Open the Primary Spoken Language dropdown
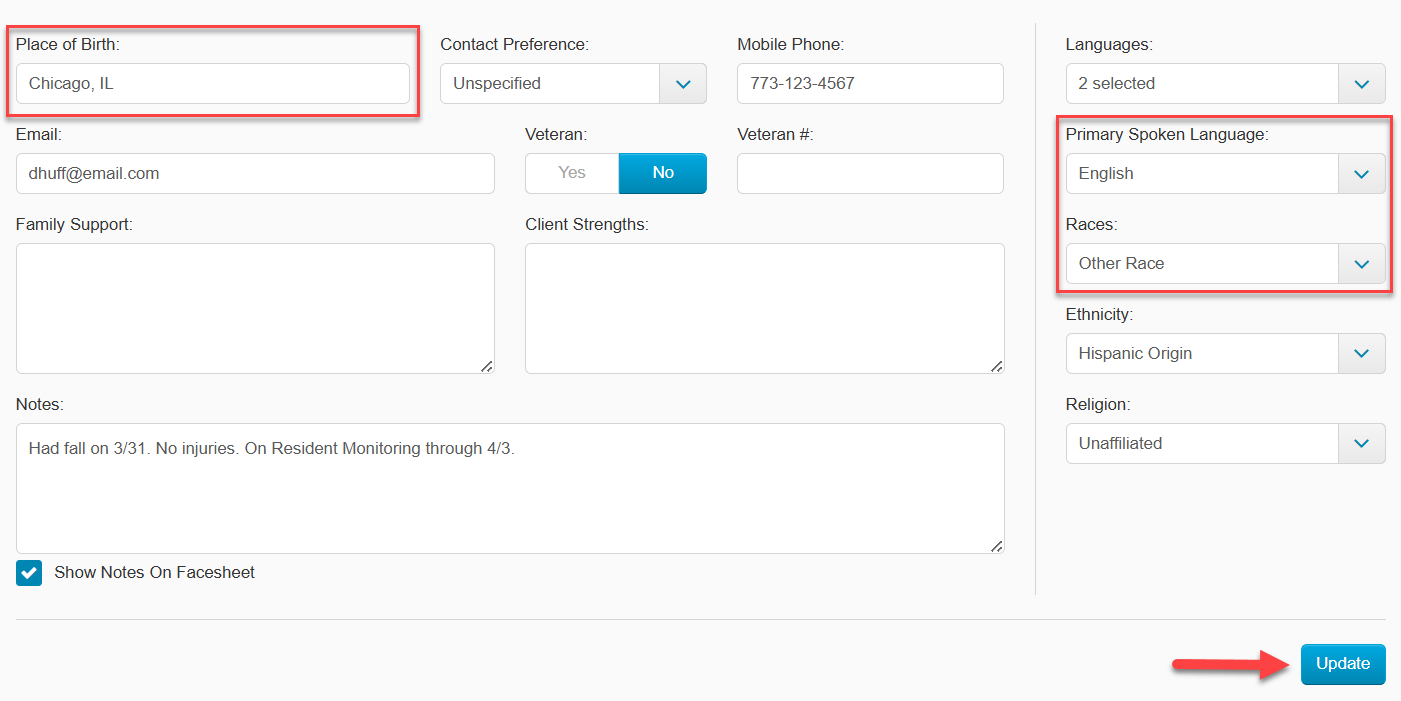Image resolution: width=1401 pixels, height=701 pixels. [1225, 174]
